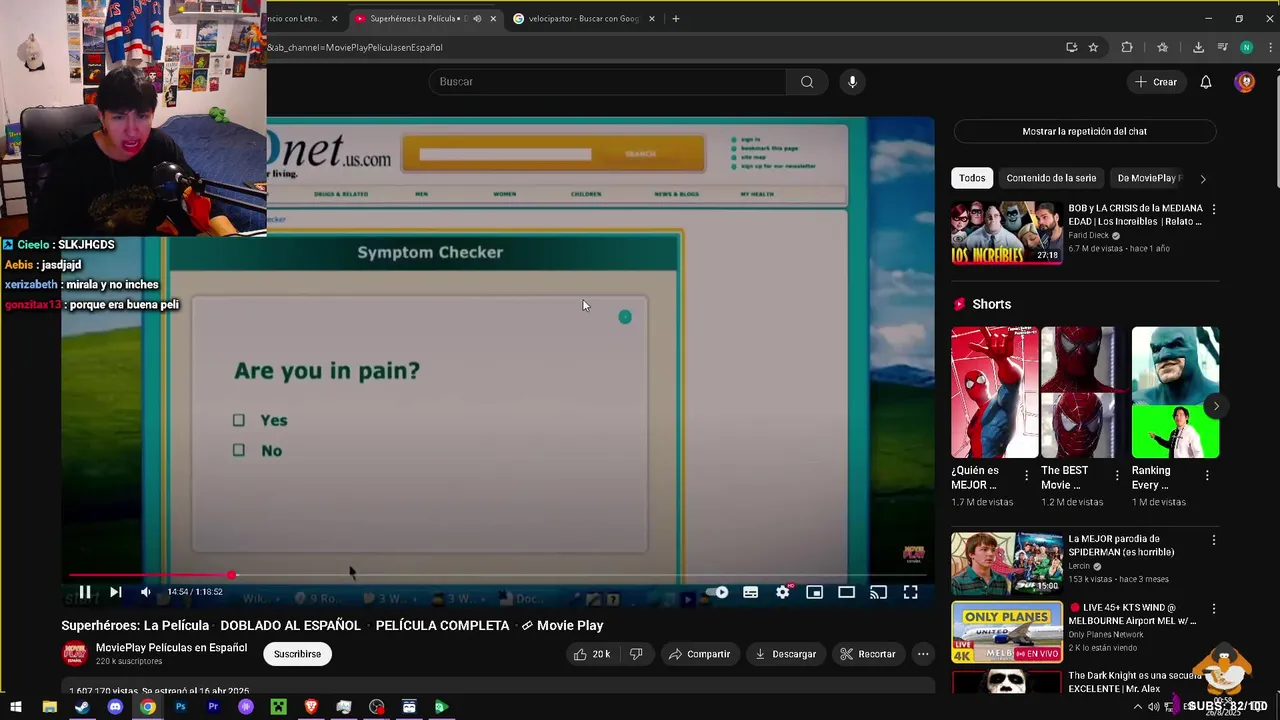The image size is (1280, 720).
Task: Open YouTube notifications bell
Action: (1206, 82)
